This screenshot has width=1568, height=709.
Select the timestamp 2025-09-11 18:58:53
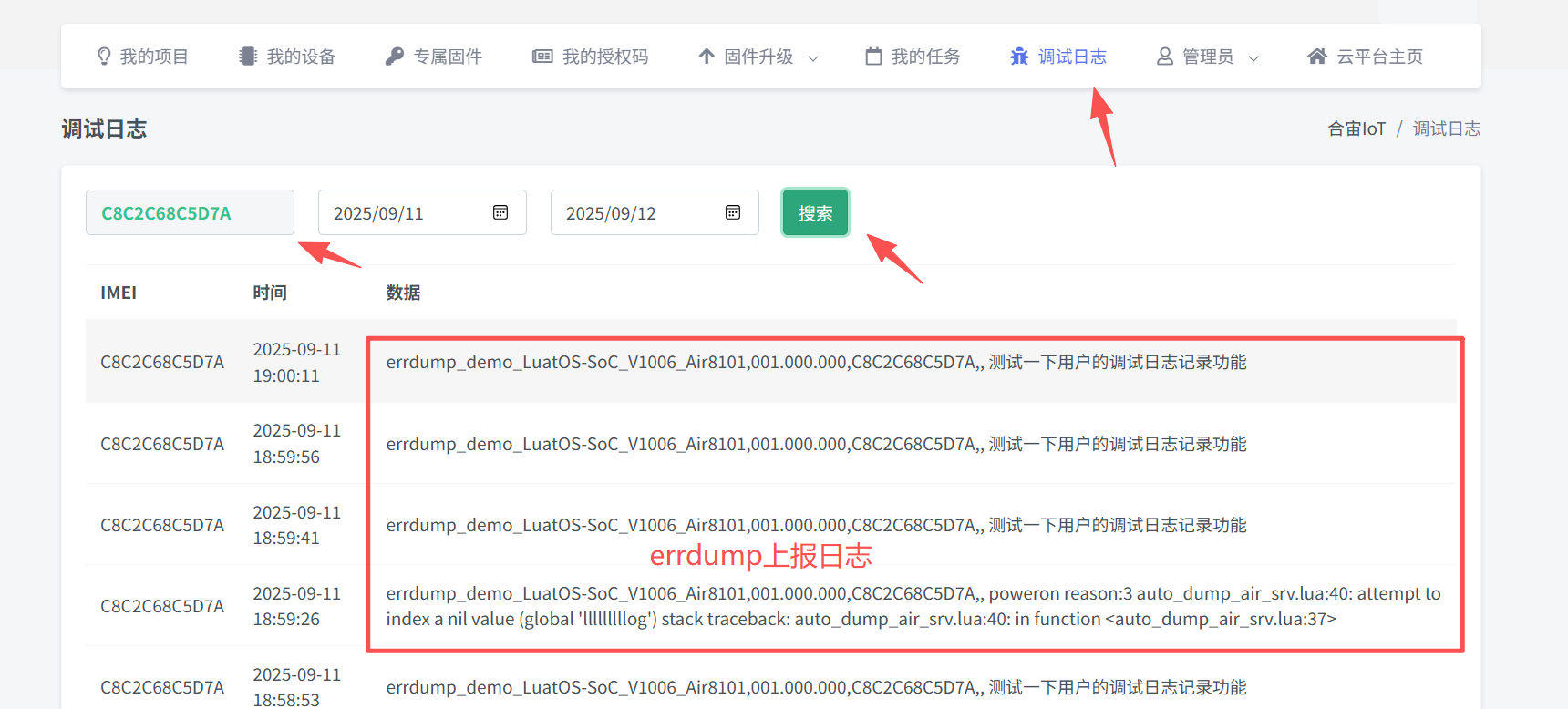[x=297, y=687]
